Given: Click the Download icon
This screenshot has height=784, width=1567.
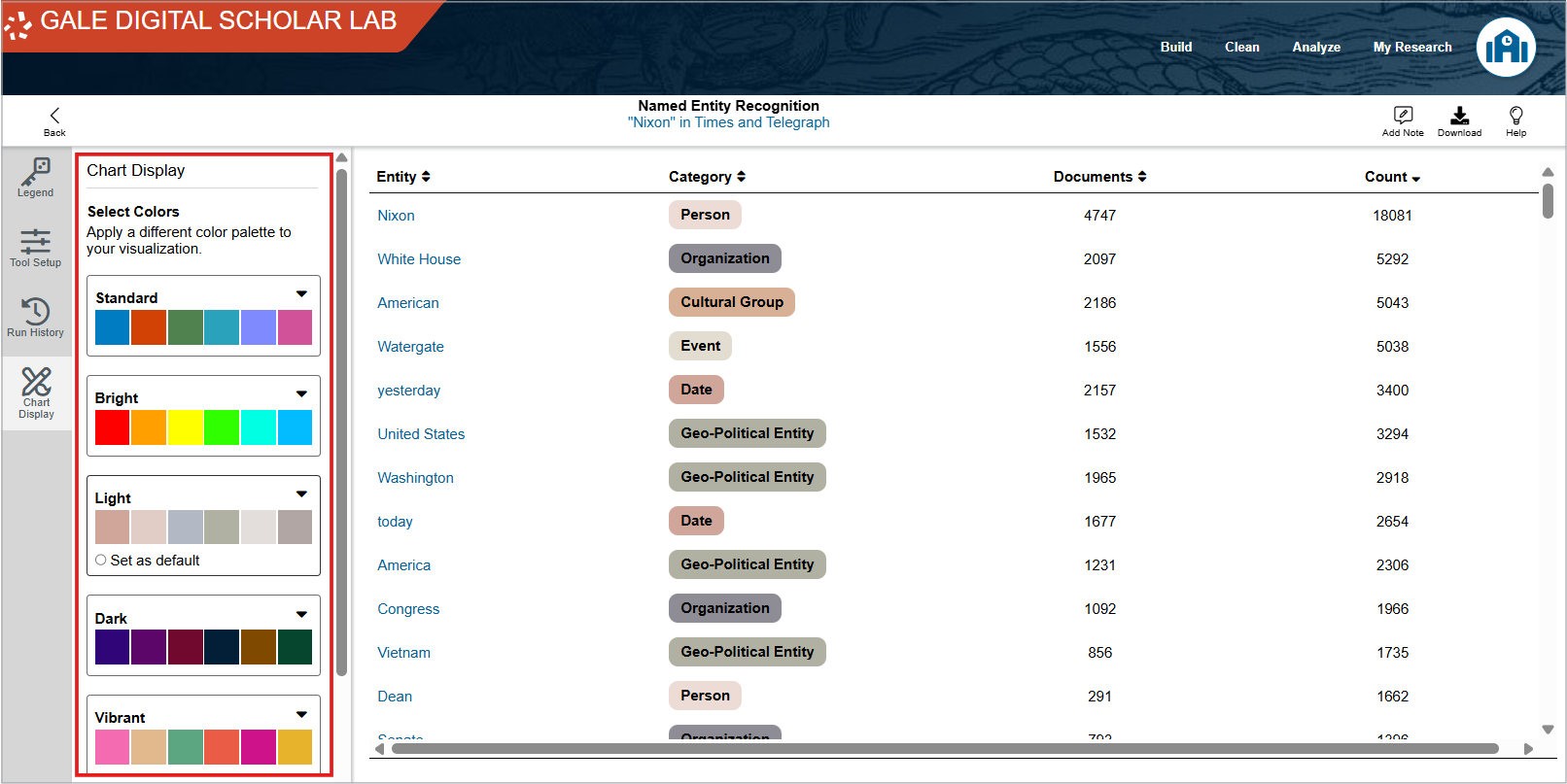Looking at the screenshot, I should click(x=1459, y=115).
